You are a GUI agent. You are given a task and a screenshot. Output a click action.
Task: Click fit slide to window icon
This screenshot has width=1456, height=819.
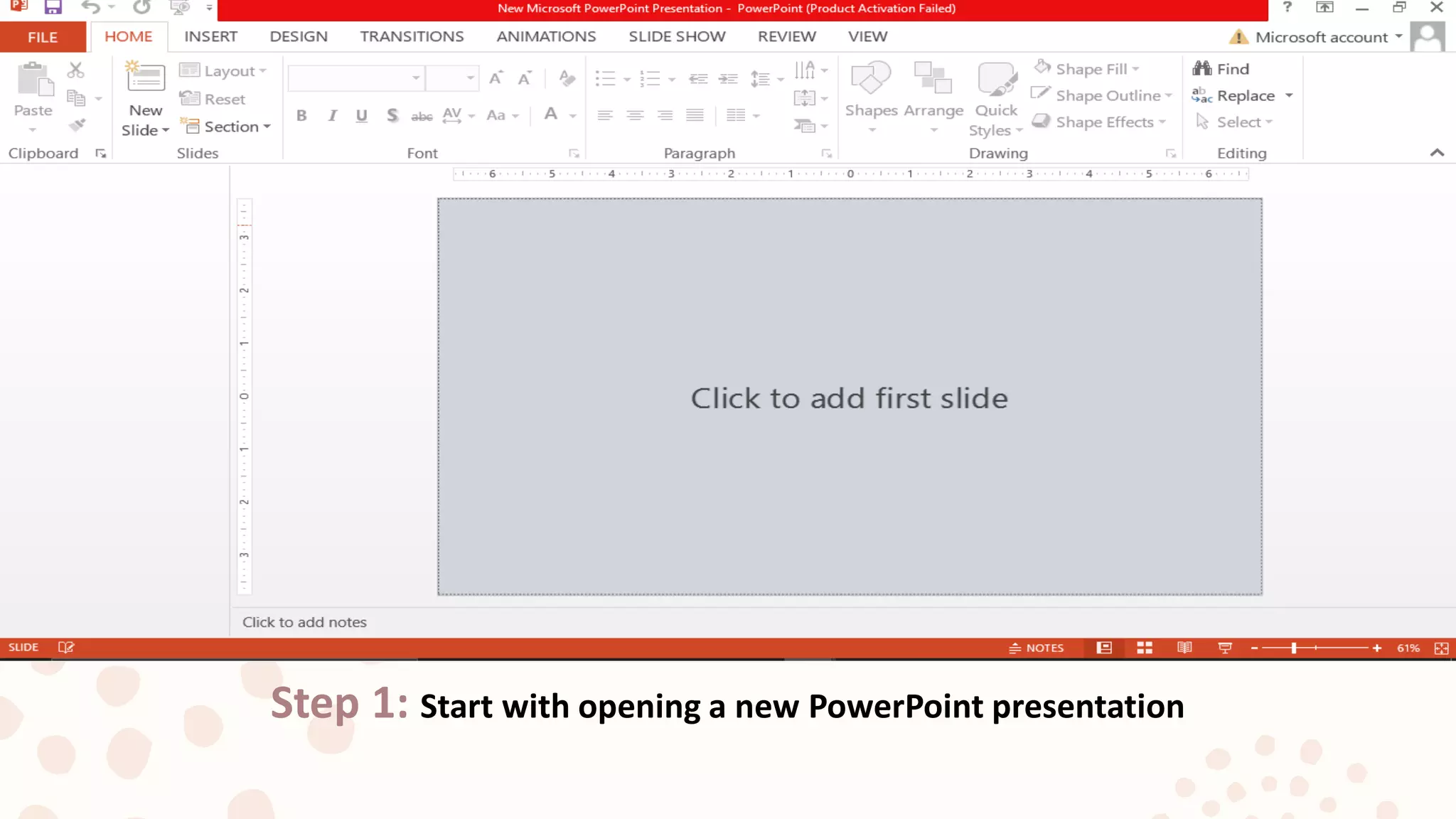click(1441, 648)
